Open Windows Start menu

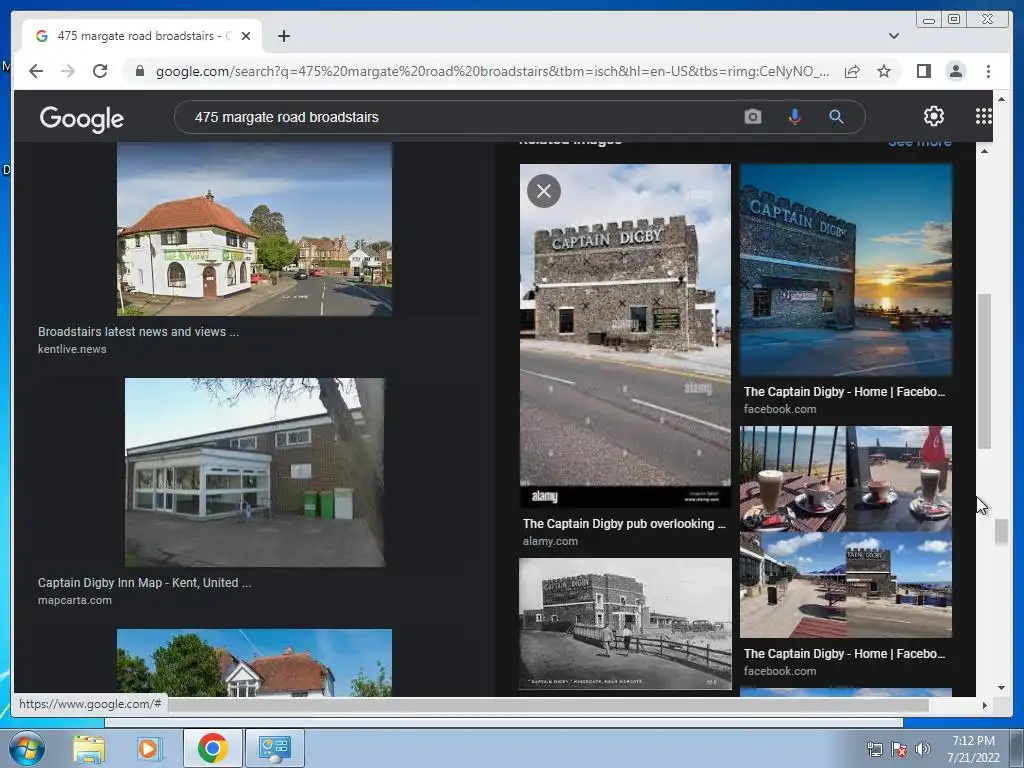(26, 748)
